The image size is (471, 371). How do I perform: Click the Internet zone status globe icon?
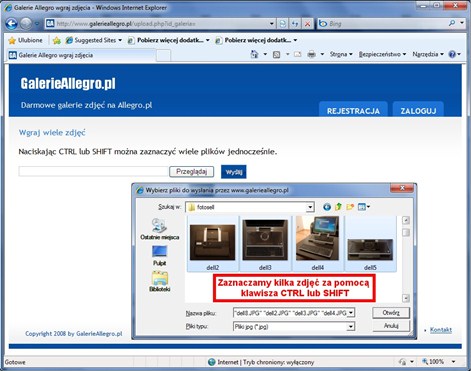click(x=211, y=362)
